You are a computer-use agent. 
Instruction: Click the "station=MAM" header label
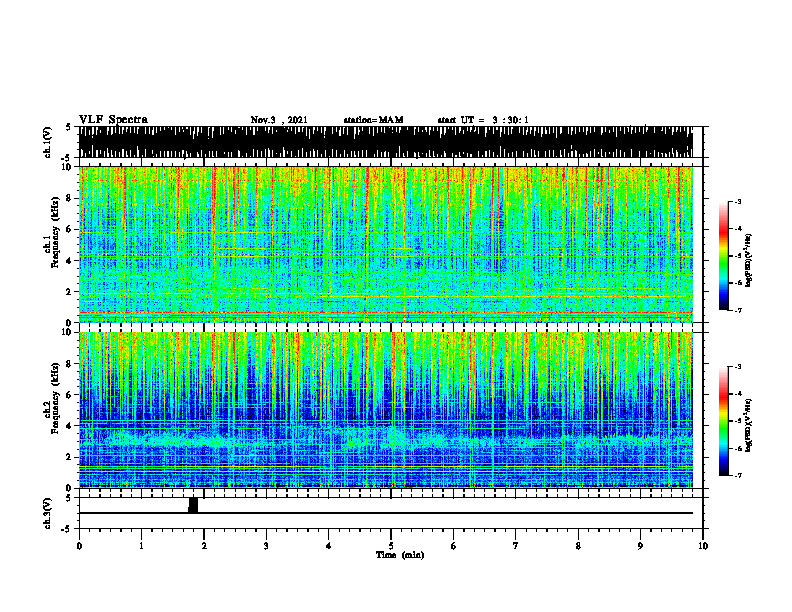point(374,120)
